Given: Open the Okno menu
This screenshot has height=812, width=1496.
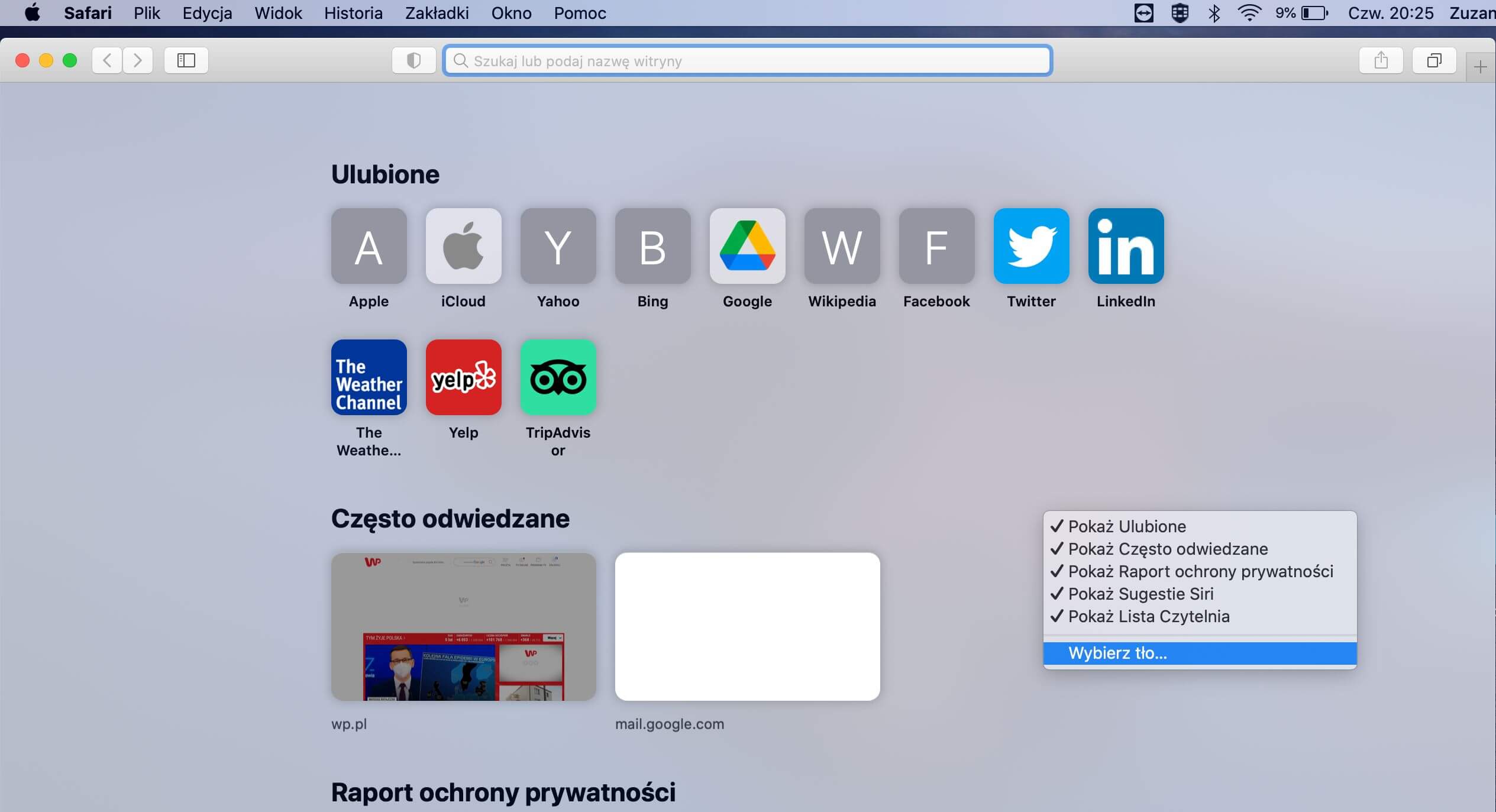Looking at the screenshot, I should pos(511,13).
